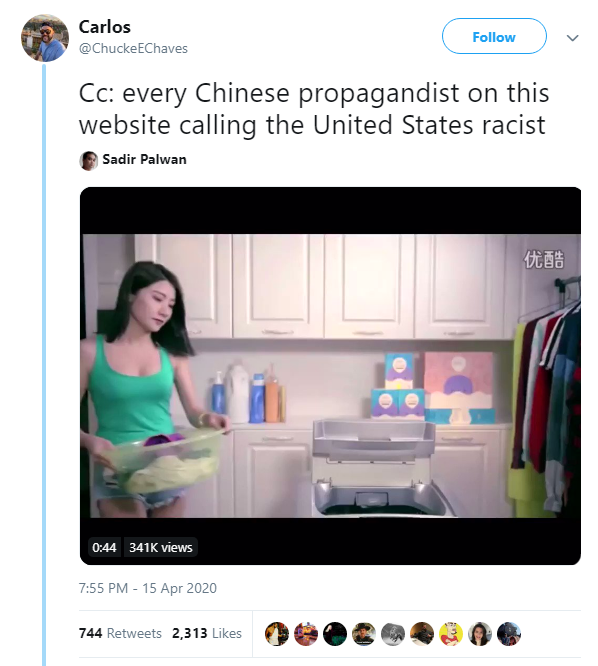Image resolution: width=598 pixels, height=666 pixels.
Task: Open the last liker avatar in row
Action: pos(509,634)
